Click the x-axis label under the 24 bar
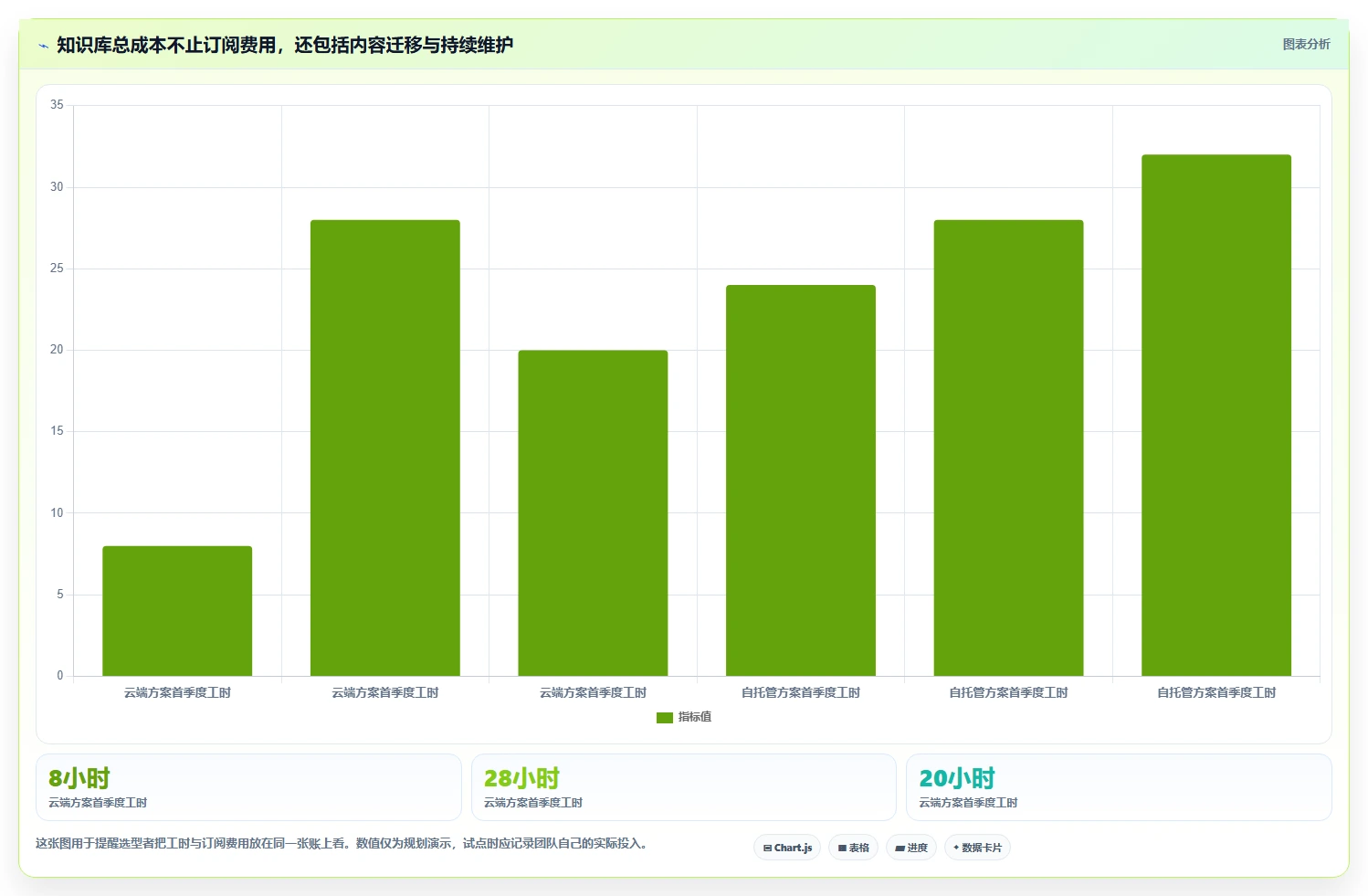The height and width of the screenshot is (896, 1368). 801,692
